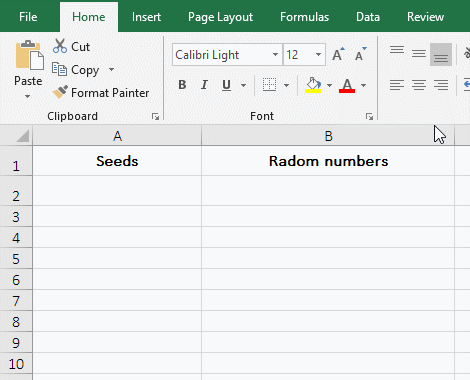
Task: Align text left
Action: 397,85
